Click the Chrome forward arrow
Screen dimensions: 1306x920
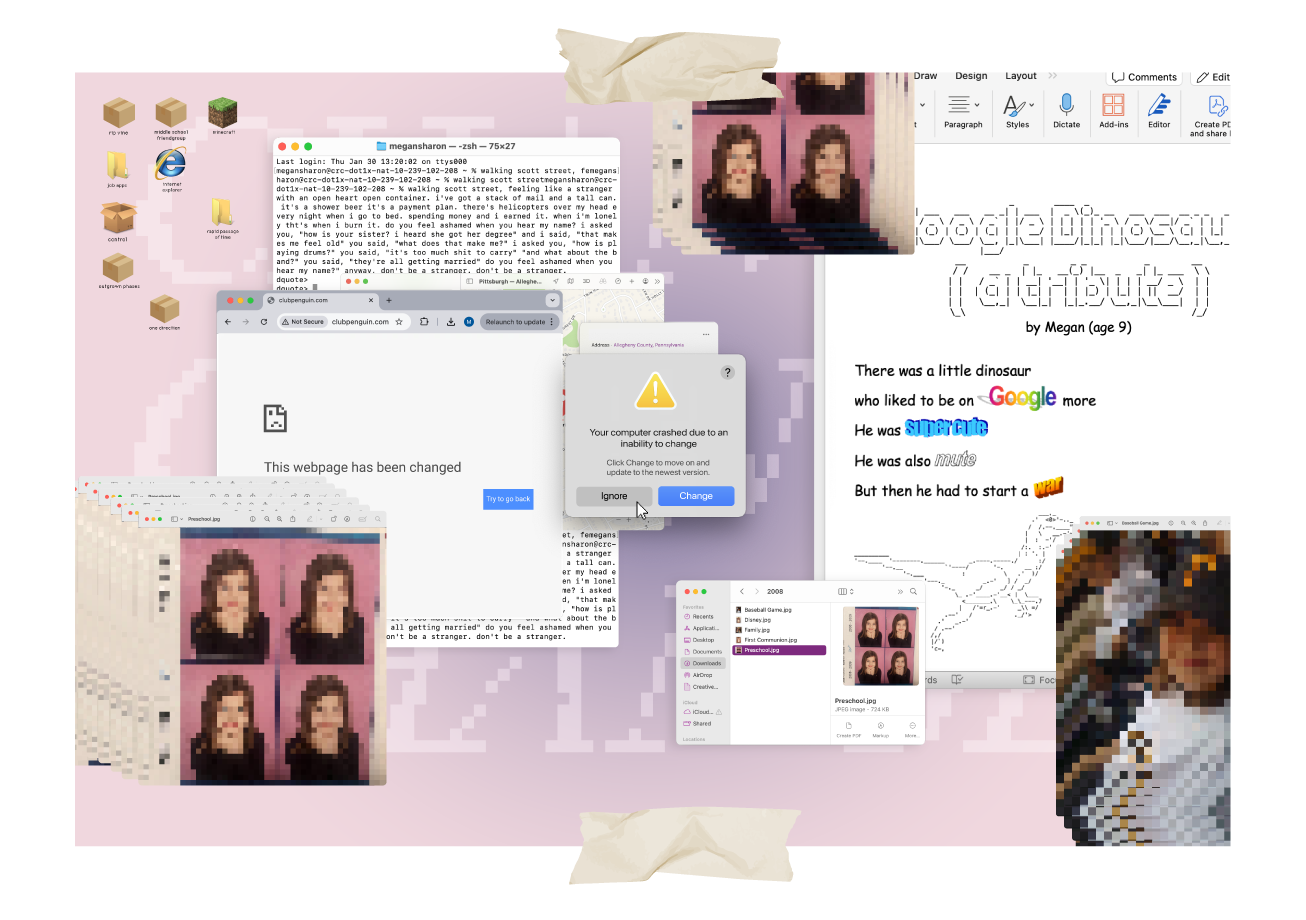coord(246,322)
